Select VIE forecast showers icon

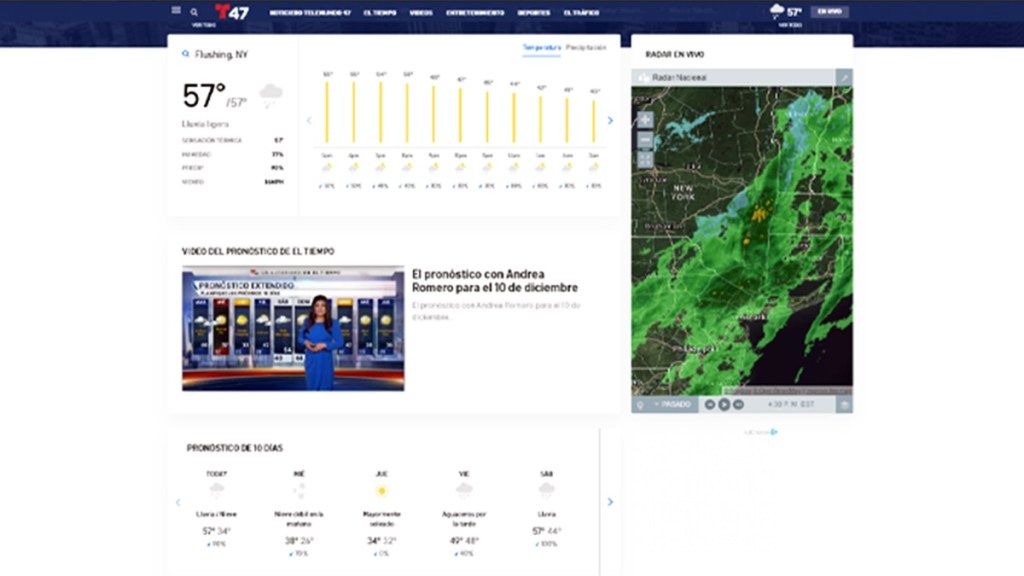tap(464, 490)
